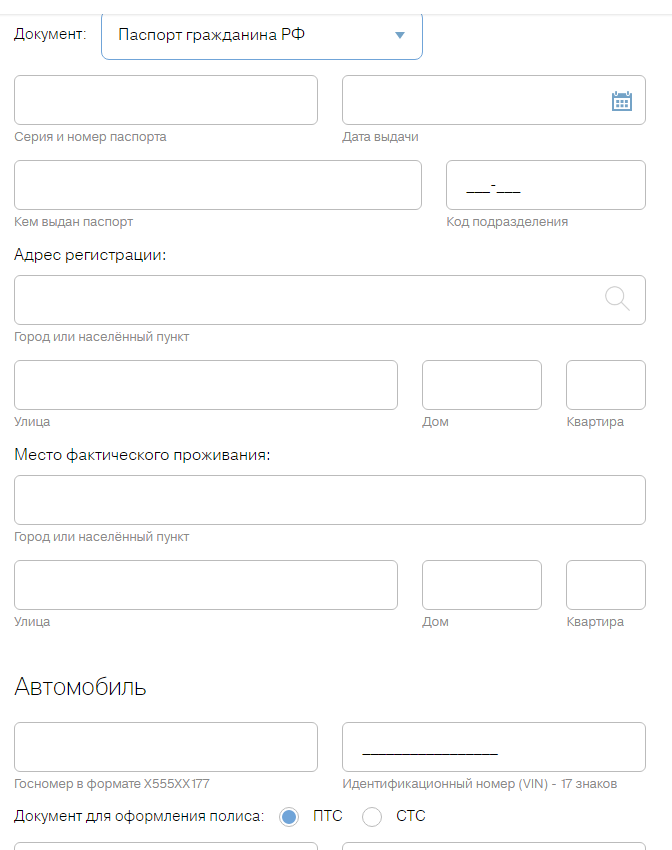This screenshot has height=850, width=672.
Task: Open calendar picker for issue date
Action: 621,101
